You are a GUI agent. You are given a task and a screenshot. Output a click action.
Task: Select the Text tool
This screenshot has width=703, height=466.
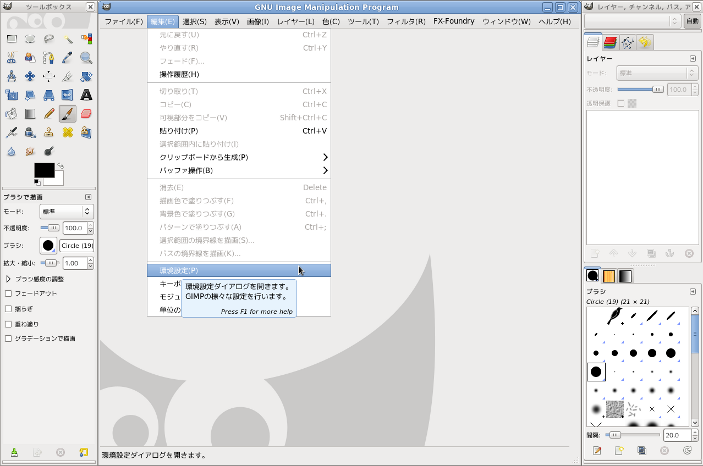click(x=86, y=95)
